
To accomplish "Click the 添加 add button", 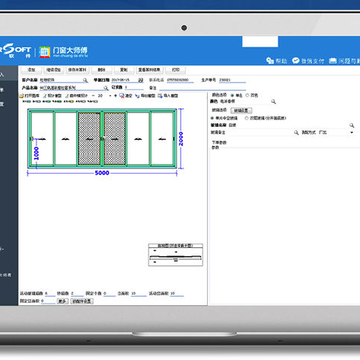I will (x=31, y=70).
